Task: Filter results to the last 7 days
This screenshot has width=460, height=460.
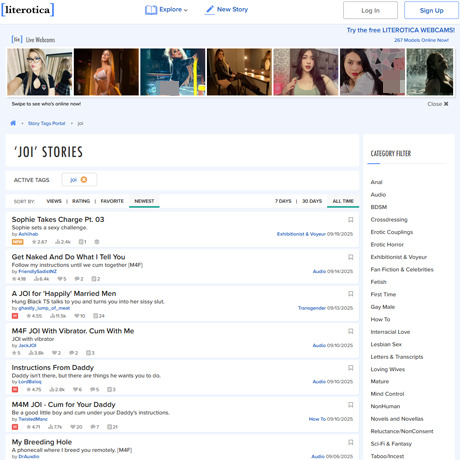Action: 283,201
